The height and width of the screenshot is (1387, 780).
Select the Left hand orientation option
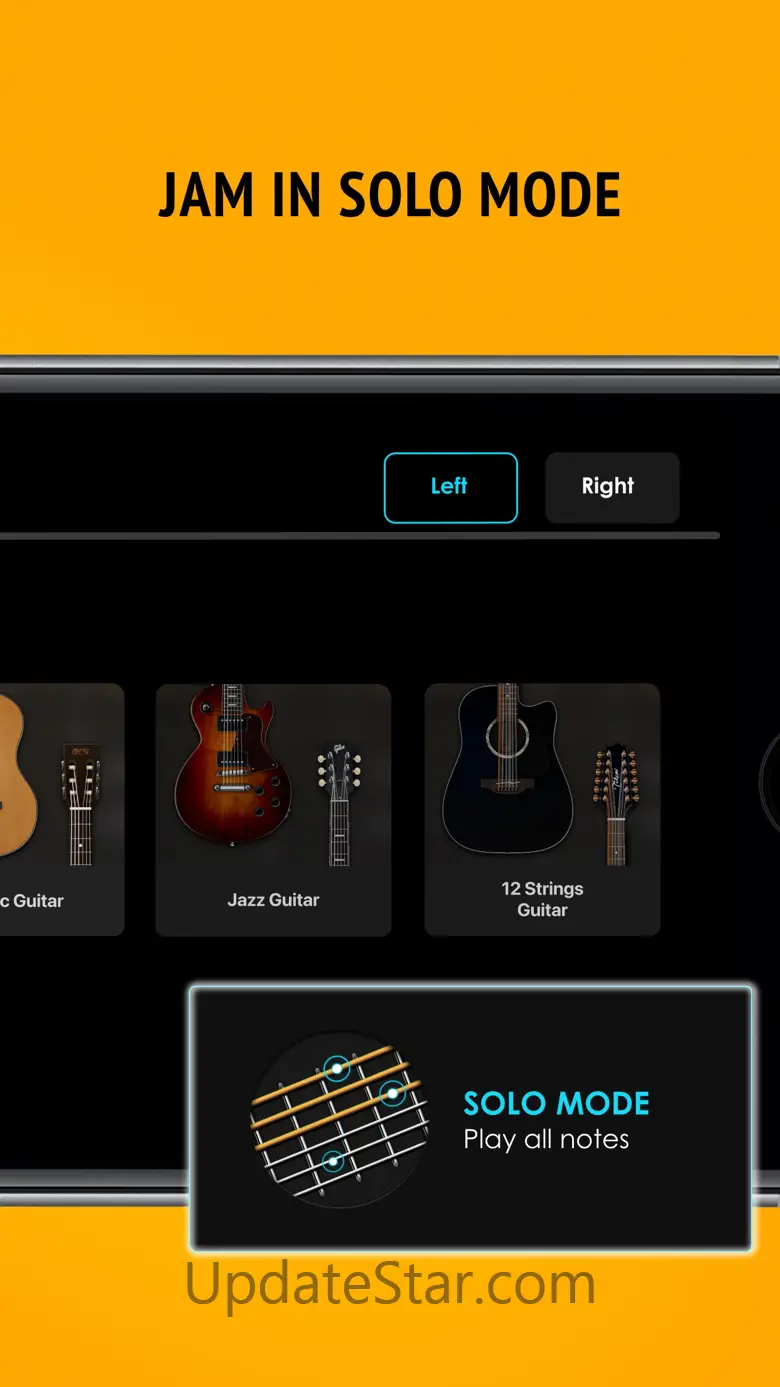pos(450,487)
